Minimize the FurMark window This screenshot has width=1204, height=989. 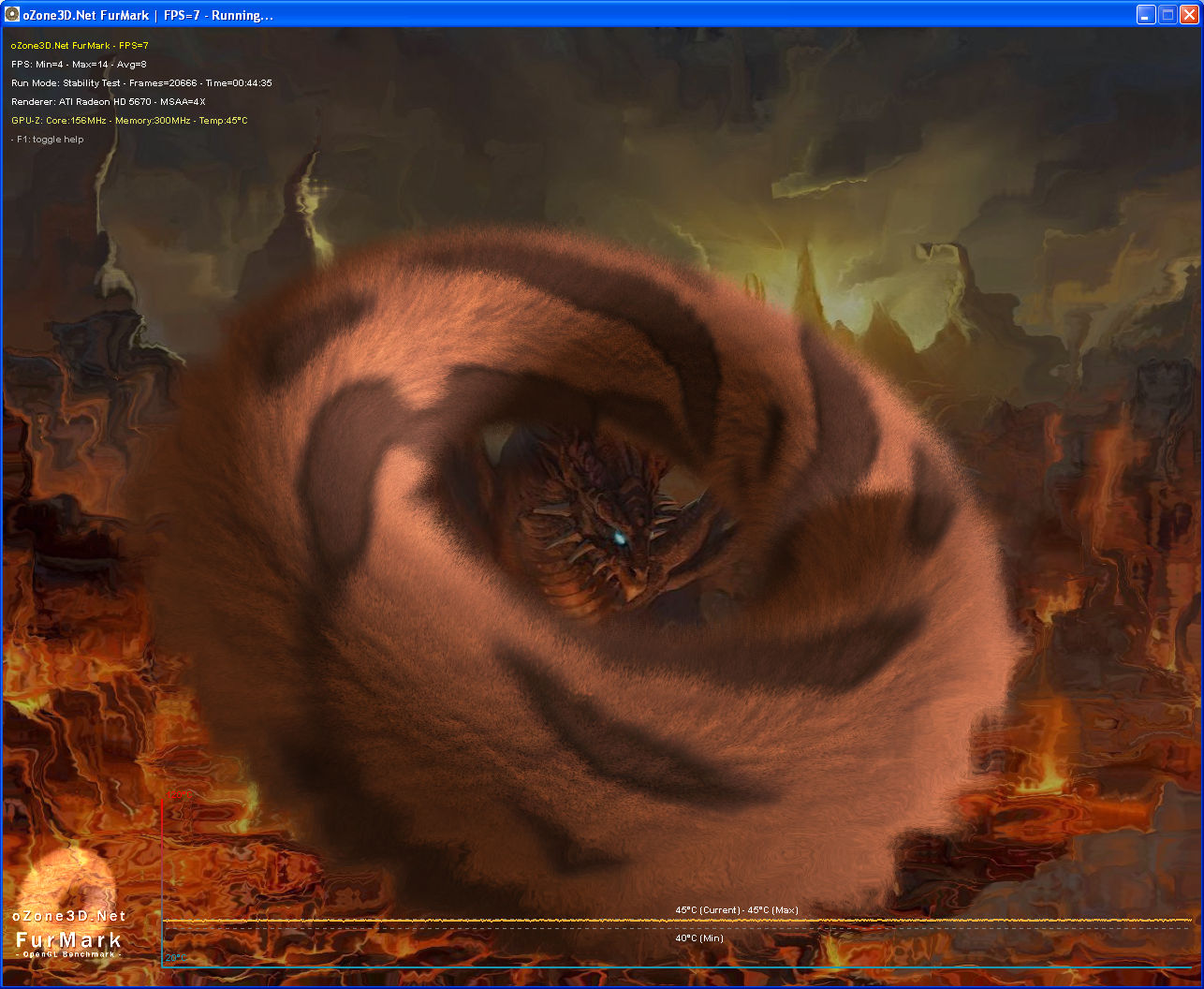pyautogui.click(x=1146, y=14)
